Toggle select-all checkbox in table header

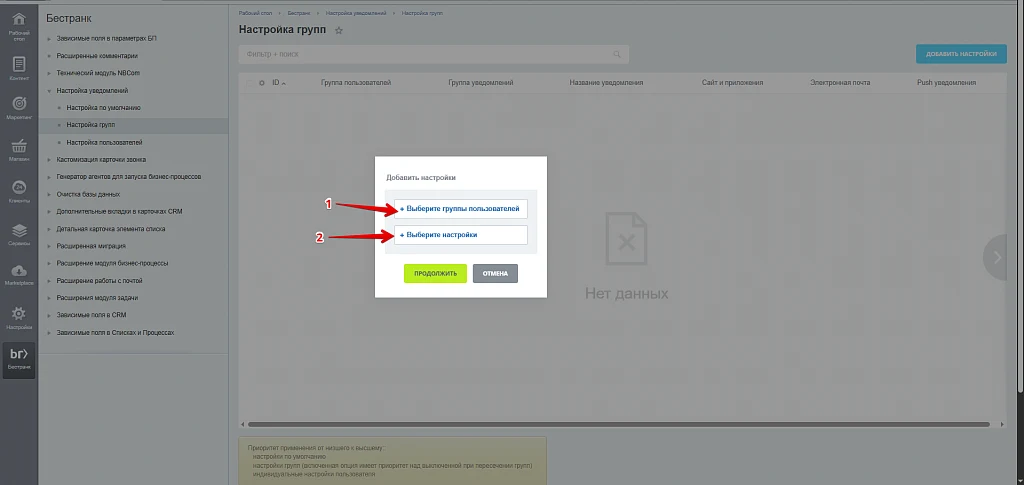250,83
